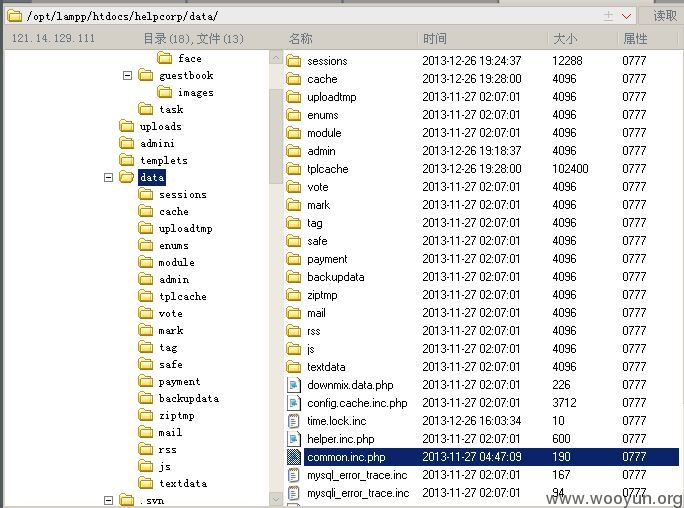Image resolution: width=684 pixels, height=508 pixels.
Task: Select module folder name in file list
Action: click(324, 133)
